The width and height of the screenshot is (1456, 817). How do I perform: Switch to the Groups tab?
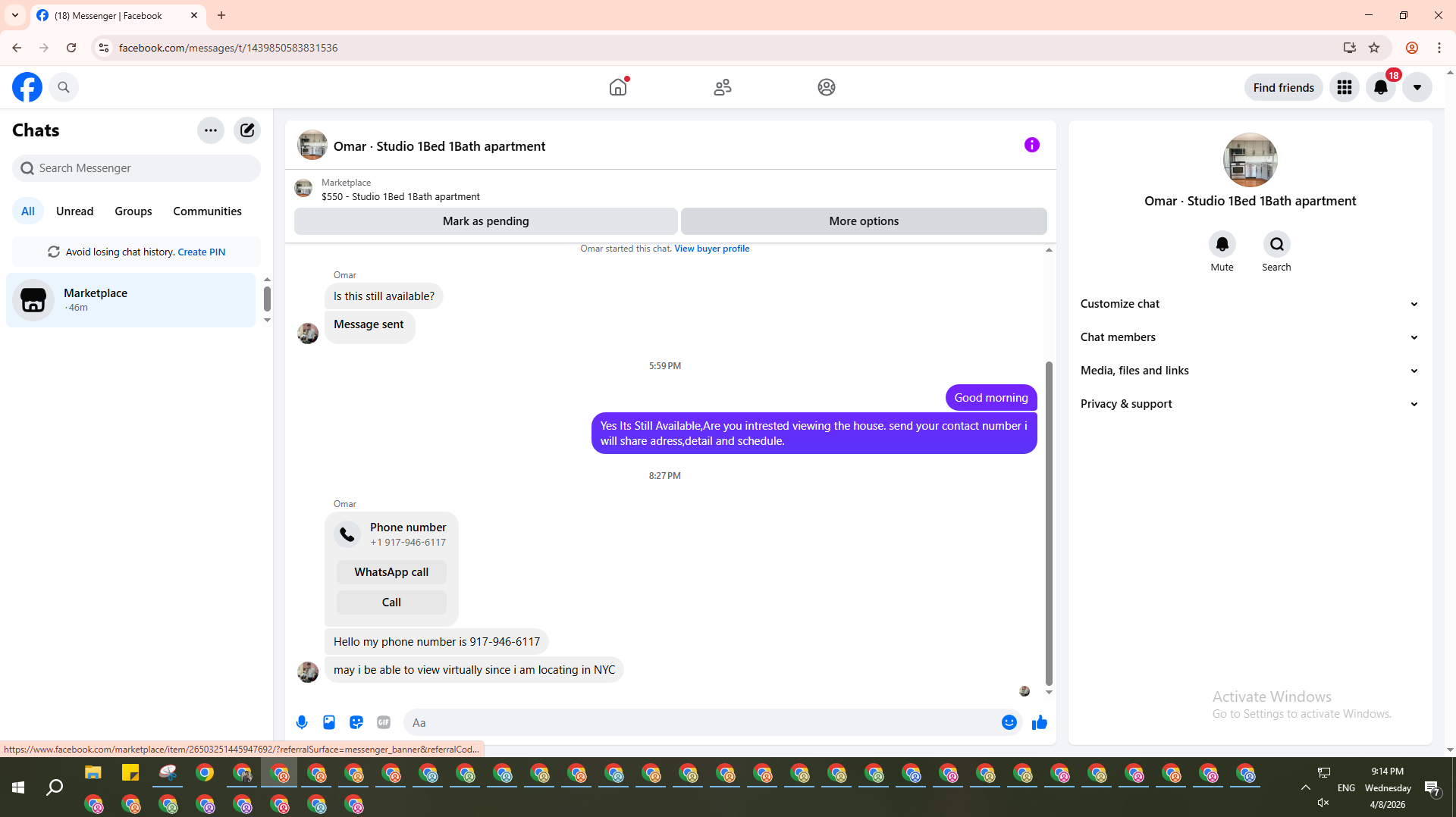pyautogui.click(x=133, y=211)
